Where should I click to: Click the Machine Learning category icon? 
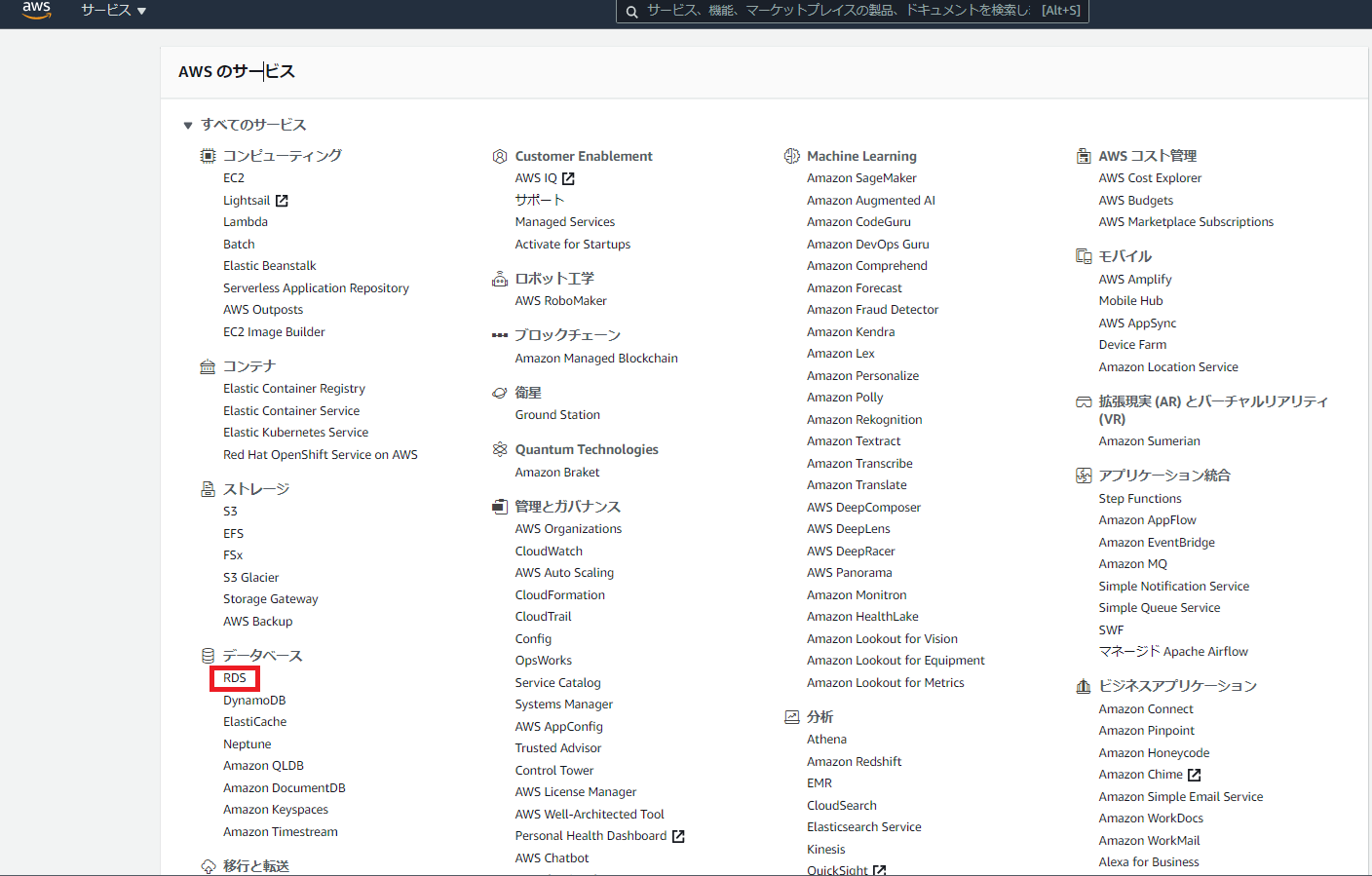pyautogui.click(x=791, y=156)
